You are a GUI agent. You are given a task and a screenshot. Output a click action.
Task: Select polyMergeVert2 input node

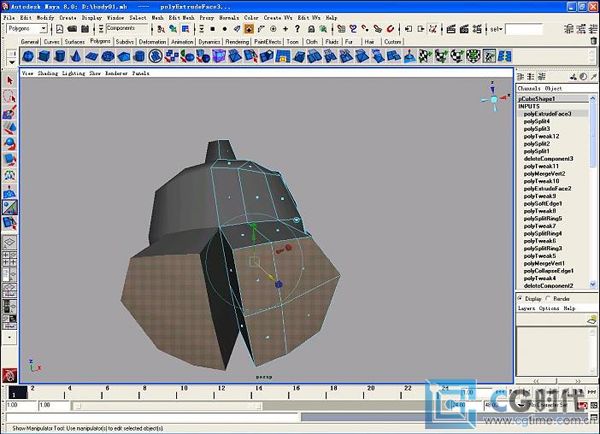(x=545, y=174)
